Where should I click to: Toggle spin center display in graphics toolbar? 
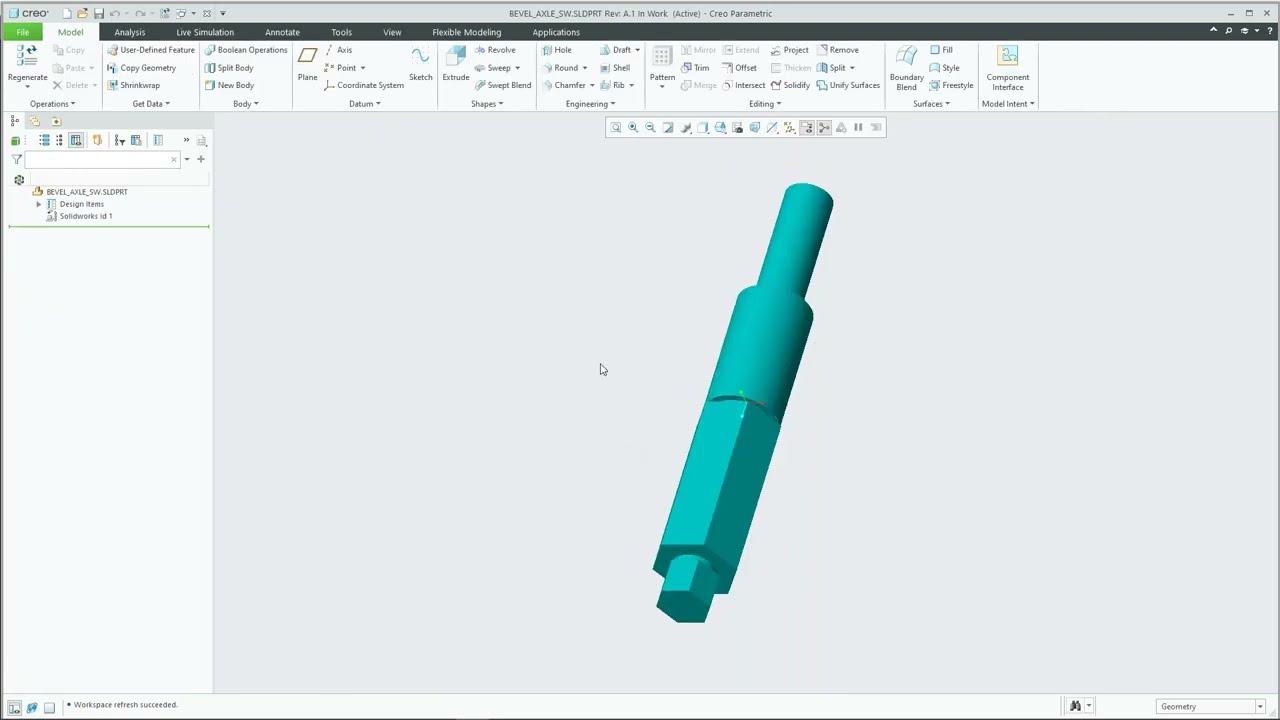click(824, 127)
